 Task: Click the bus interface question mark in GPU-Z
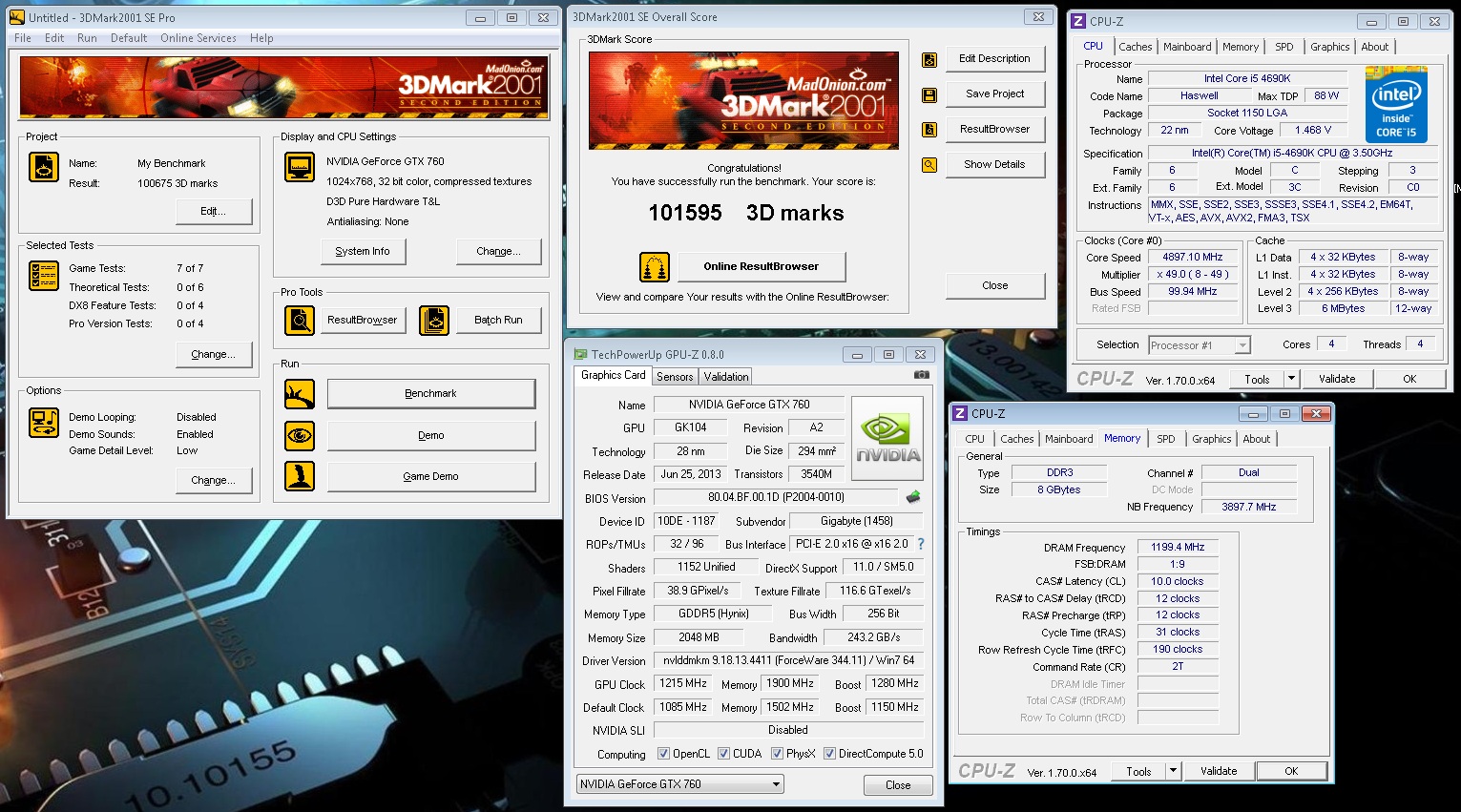pos(921,544)
